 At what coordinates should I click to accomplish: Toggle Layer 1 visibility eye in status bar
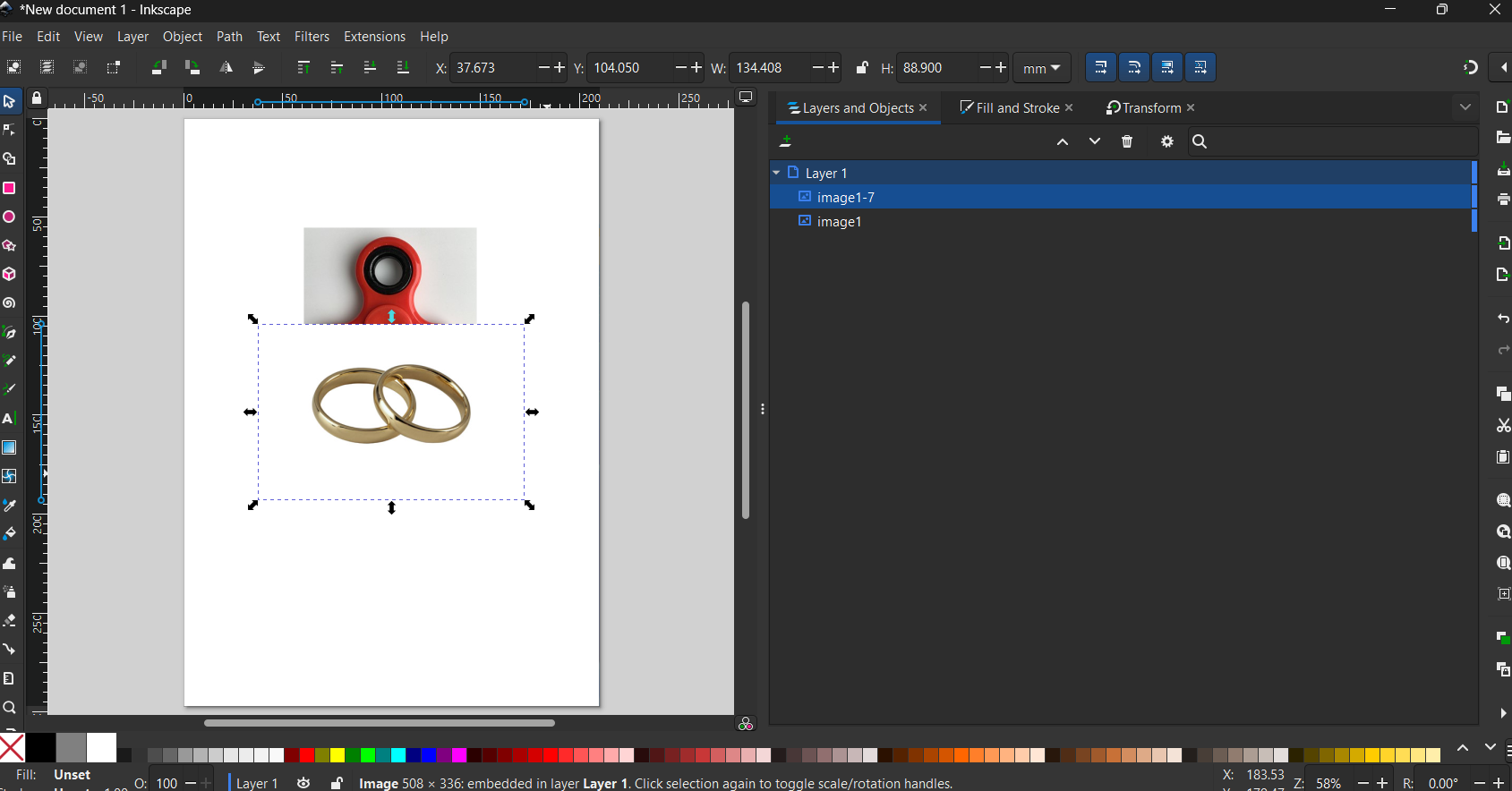[303, 783]
